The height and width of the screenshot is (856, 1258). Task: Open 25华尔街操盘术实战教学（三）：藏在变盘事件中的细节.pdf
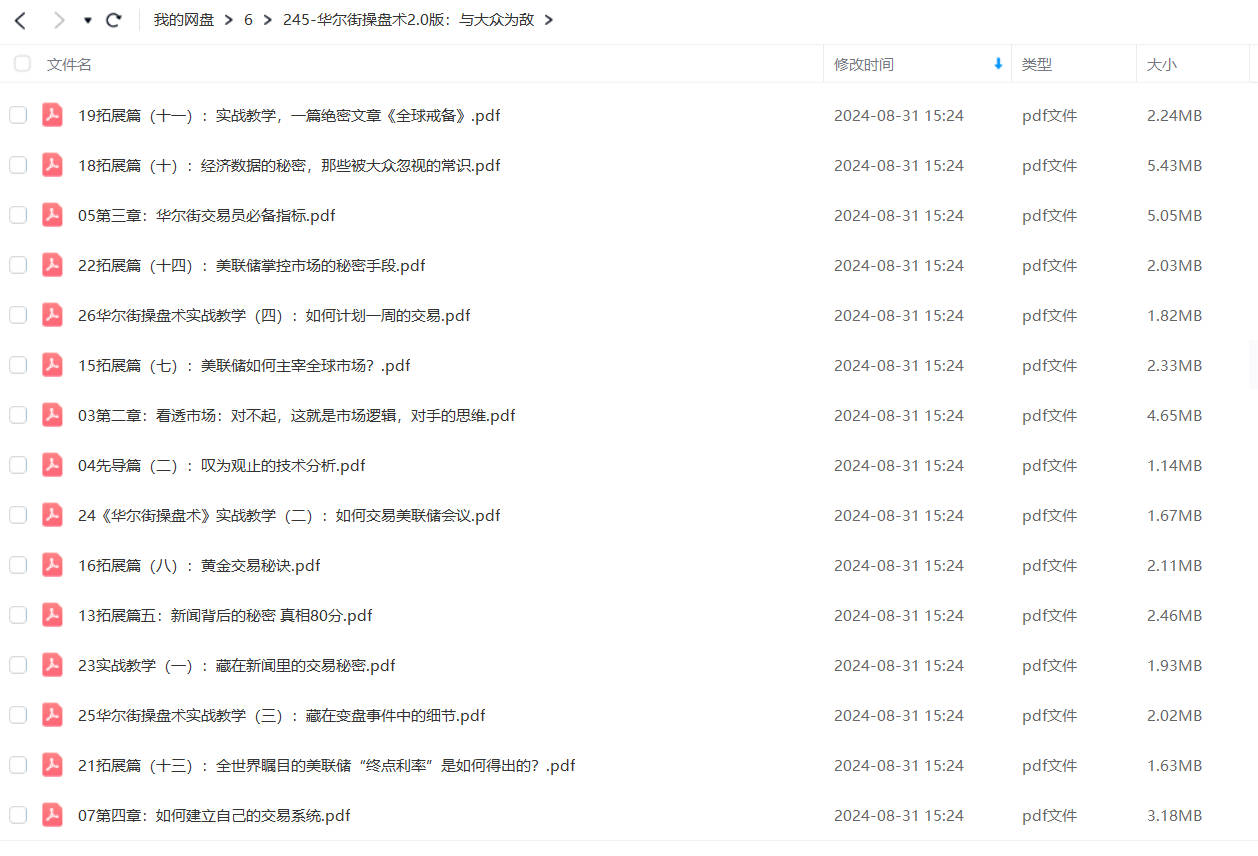tap(282, 715)
